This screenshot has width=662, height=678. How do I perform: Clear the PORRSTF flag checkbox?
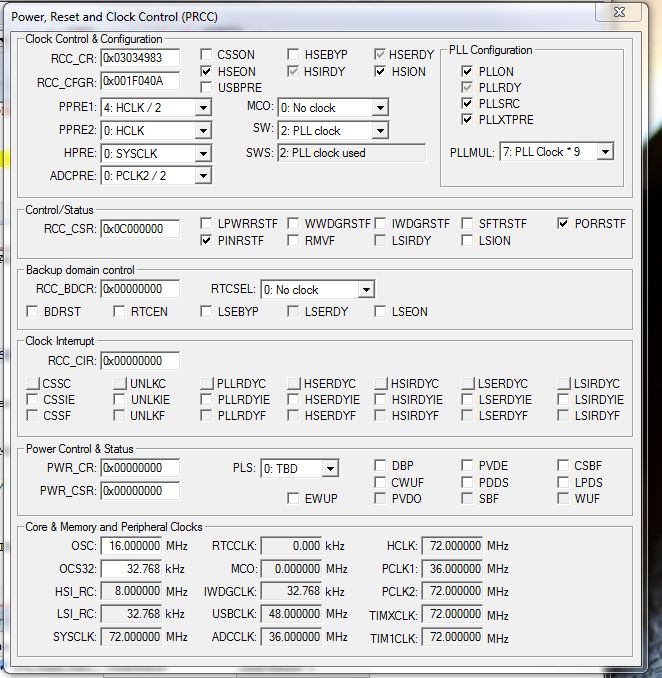tap(563, 224)
